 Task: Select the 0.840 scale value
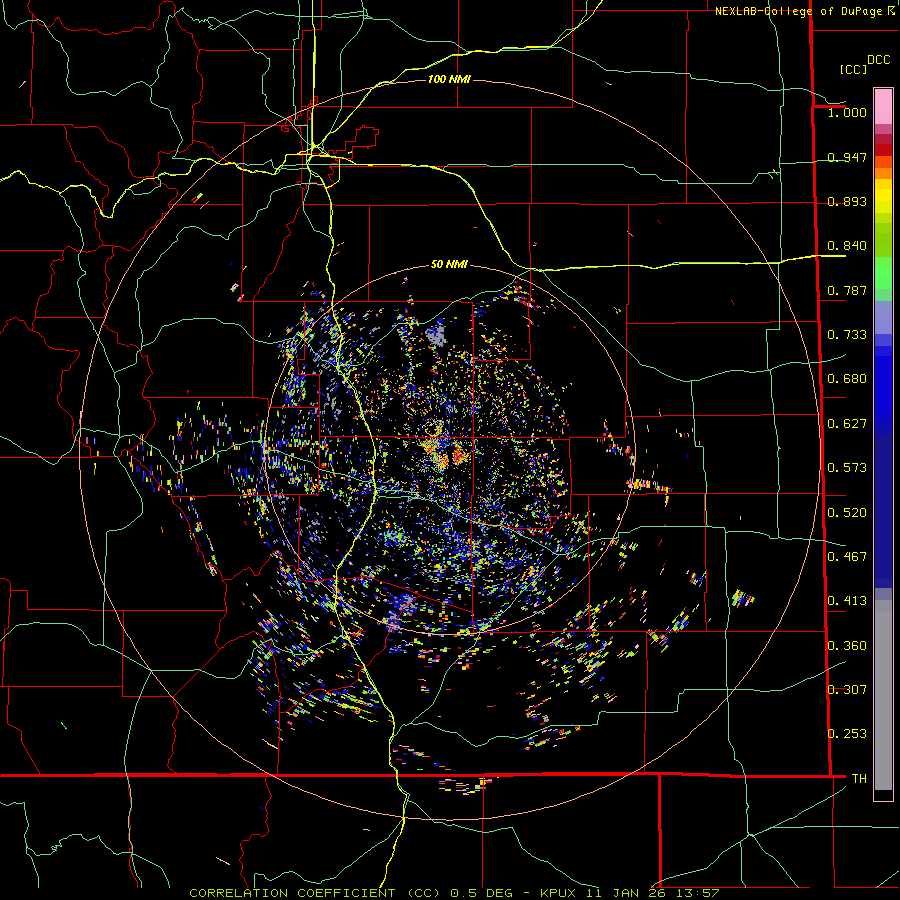click(x=847, y=246)
